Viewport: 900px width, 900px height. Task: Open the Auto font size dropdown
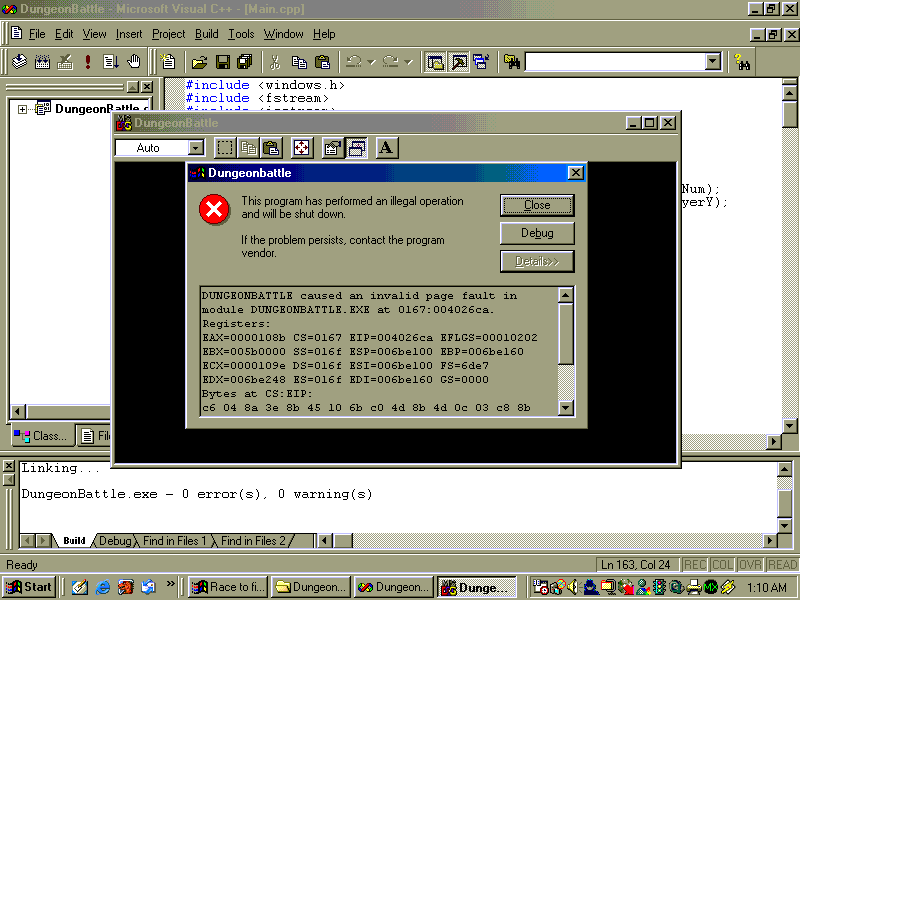(x=196, y=148)
